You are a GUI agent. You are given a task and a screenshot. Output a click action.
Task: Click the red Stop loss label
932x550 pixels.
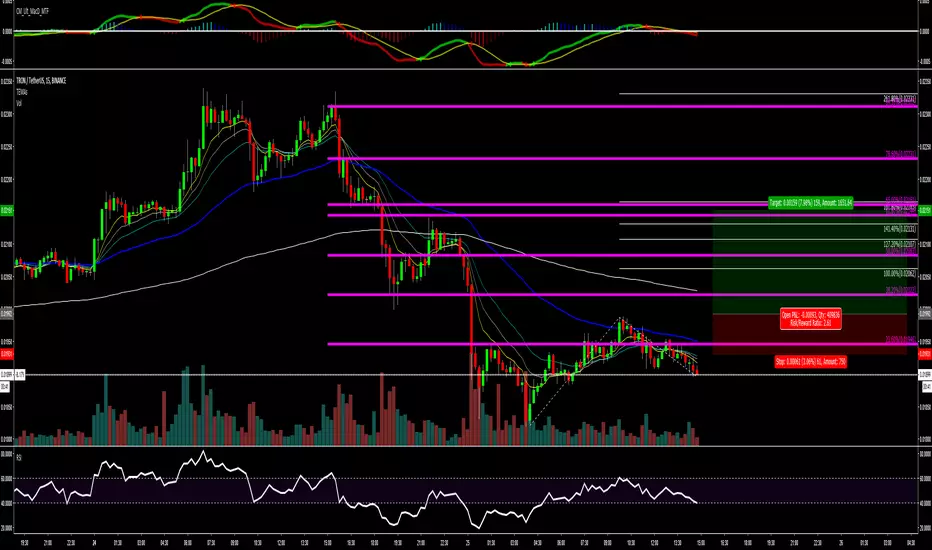pyautogui.click(x=811, y=362)
